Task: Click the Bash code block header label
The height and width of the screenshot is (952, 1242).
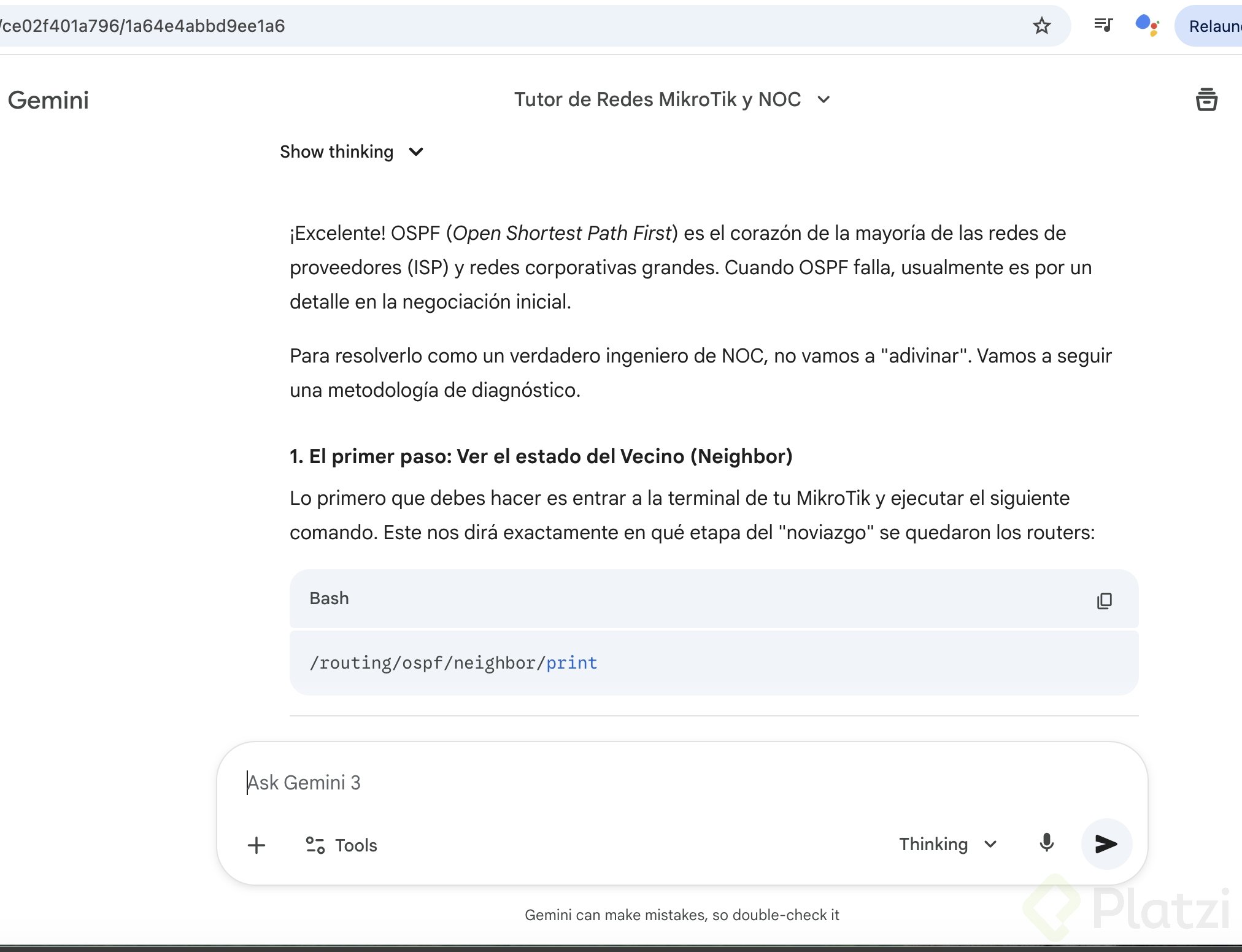Action: (329, 598)
